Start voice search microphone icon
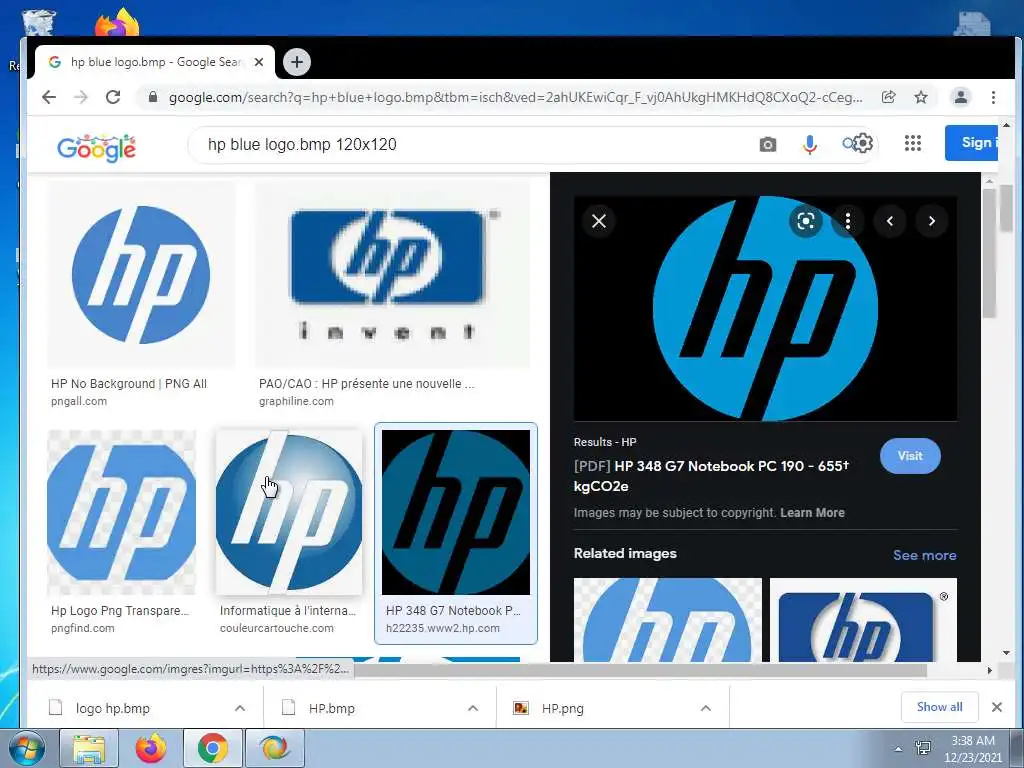The image size is (1024, 768). pyautogui.click(x=809, y=144)
